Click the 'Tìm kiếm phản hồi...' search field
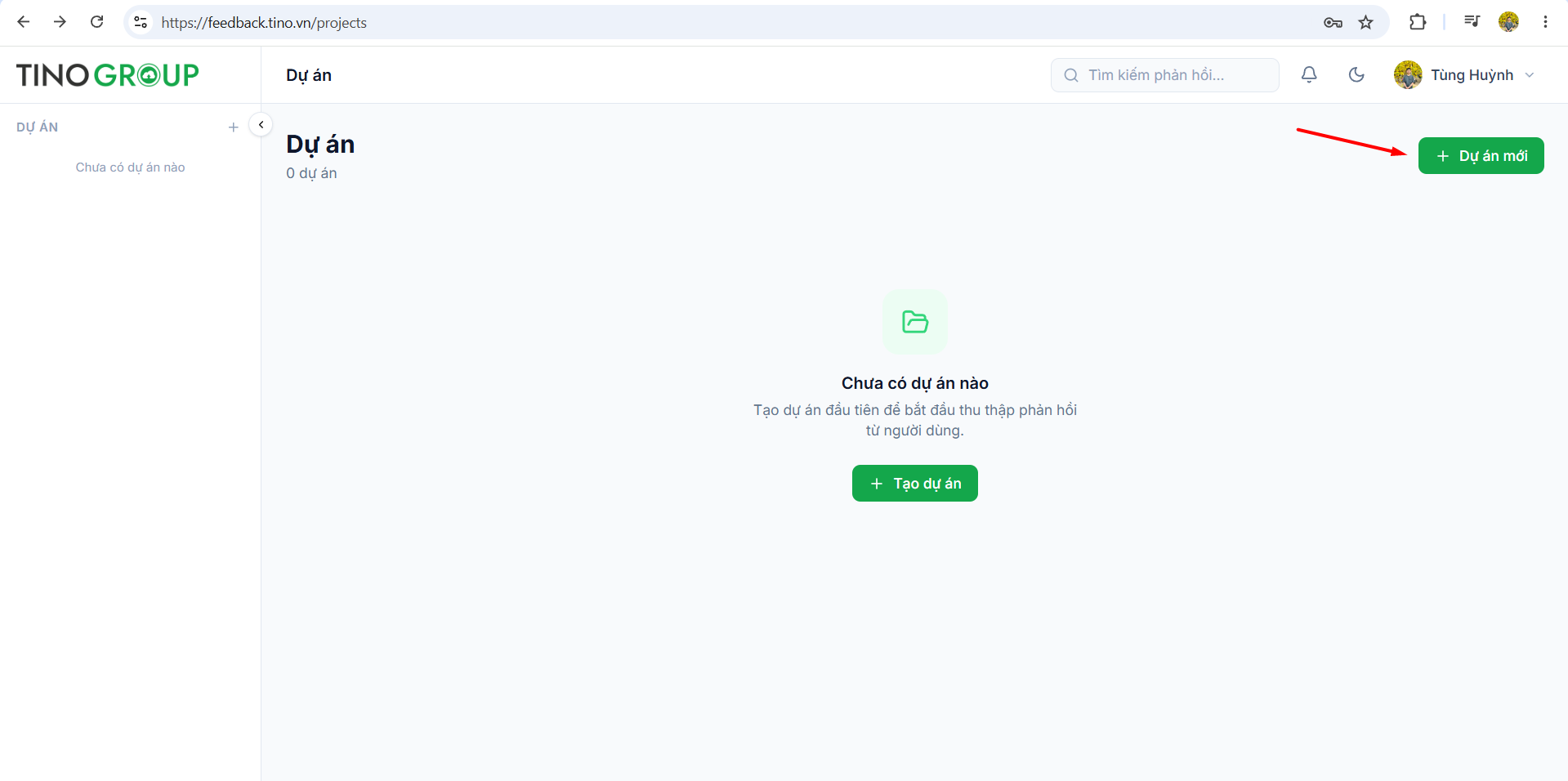 click(1164, 75)
